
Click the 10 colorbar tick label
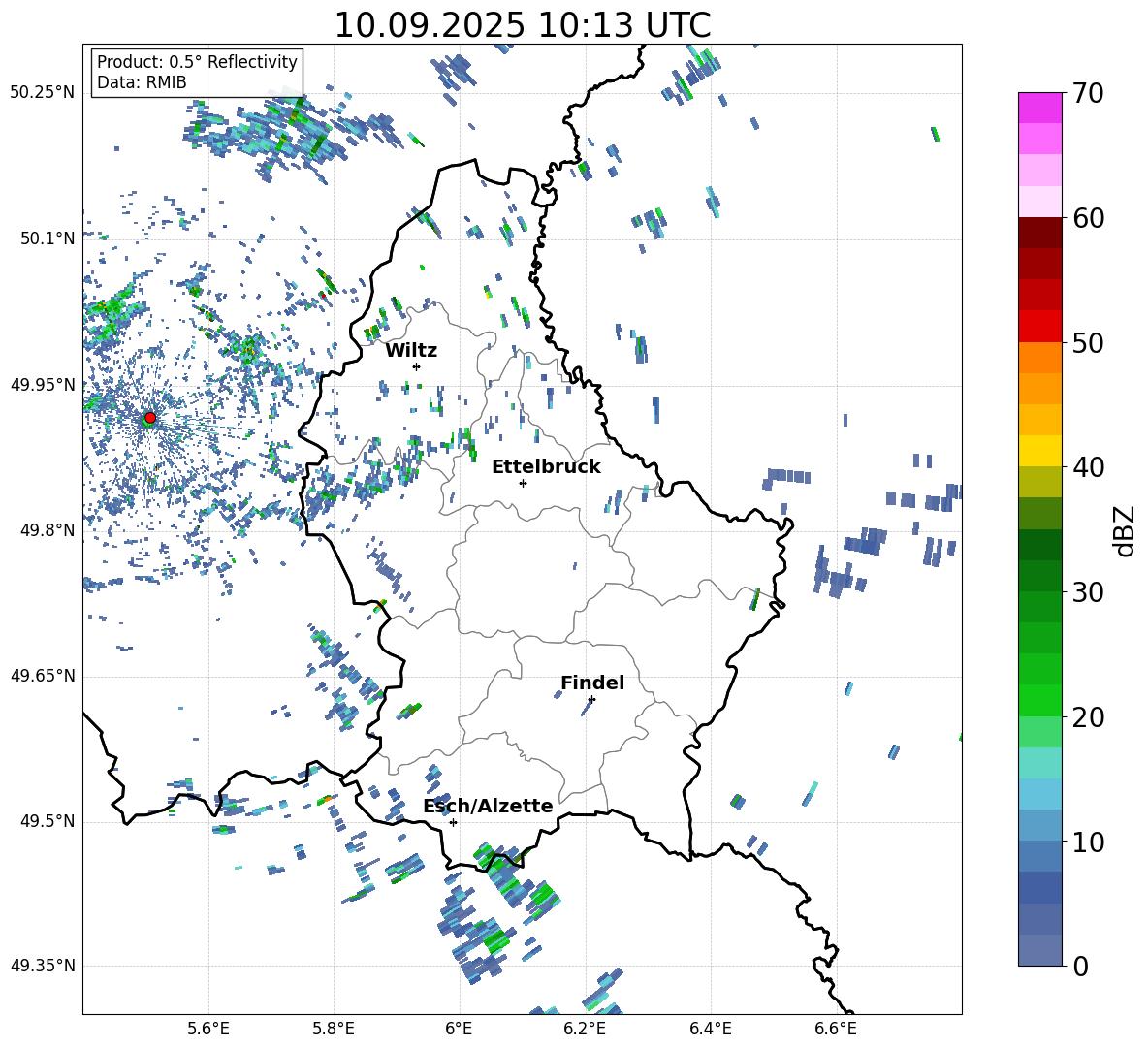(x=1089, y=842)
